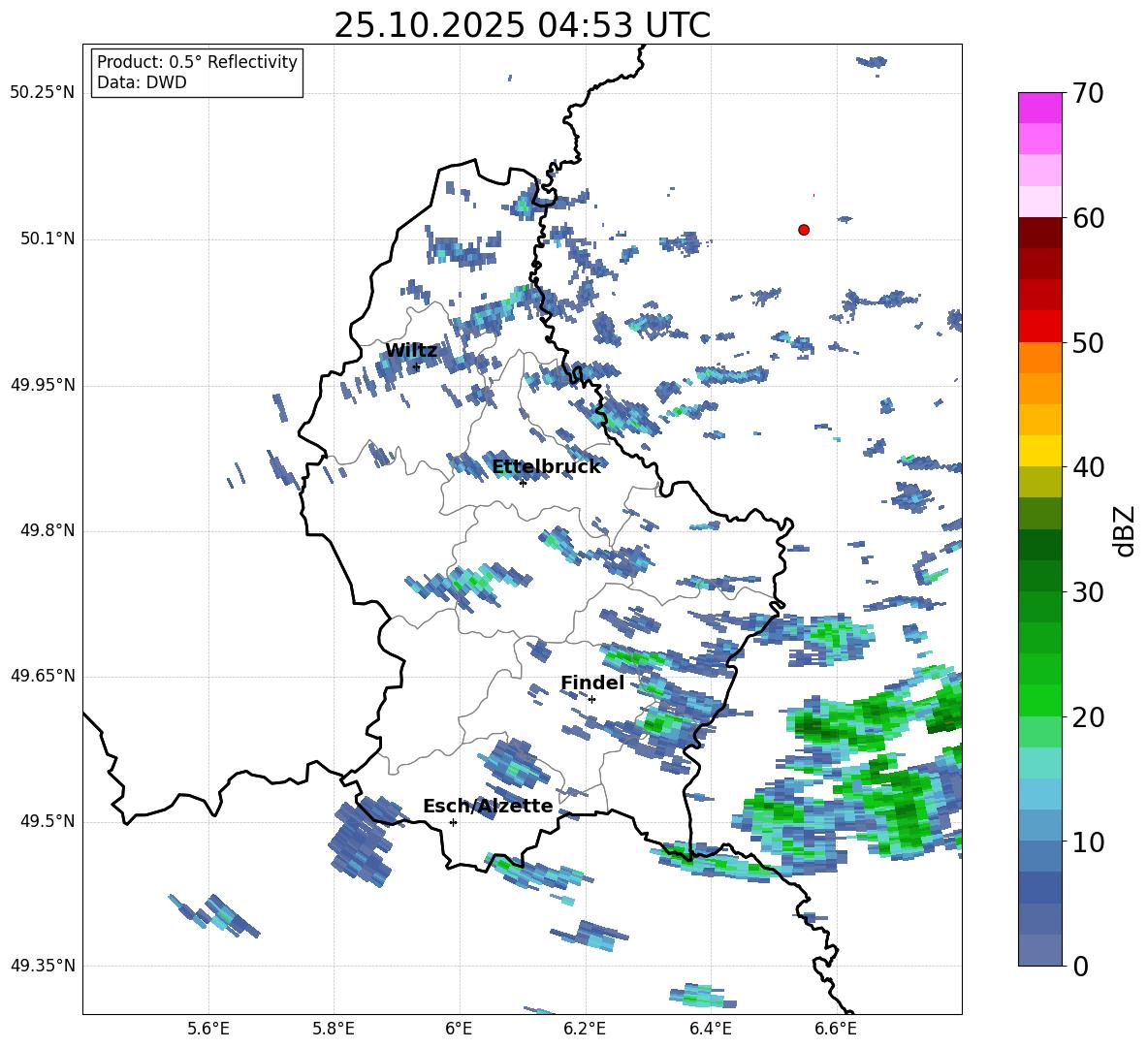Click the colorbar tick label 60
Image resolution: width=1148 pixels, height=1048 pixels.
tap(1088, 218)
